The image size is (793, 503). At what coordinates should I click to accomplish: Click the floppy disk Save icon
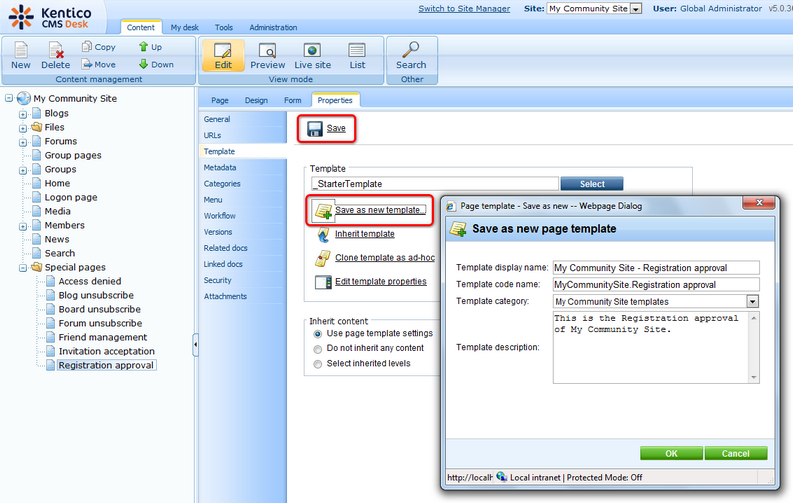(315, 128)
